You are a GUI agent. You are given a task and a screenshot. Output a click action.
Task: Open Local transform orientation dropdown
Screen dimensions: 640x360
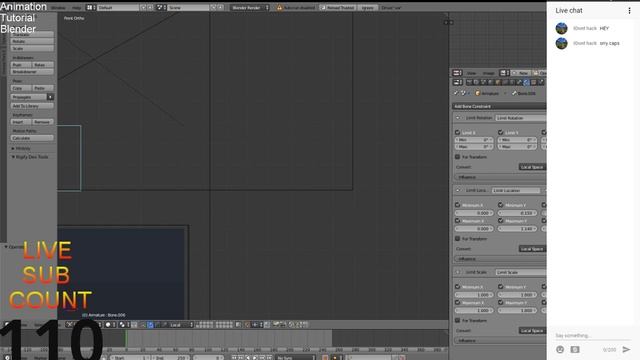[x=181, y=325]
